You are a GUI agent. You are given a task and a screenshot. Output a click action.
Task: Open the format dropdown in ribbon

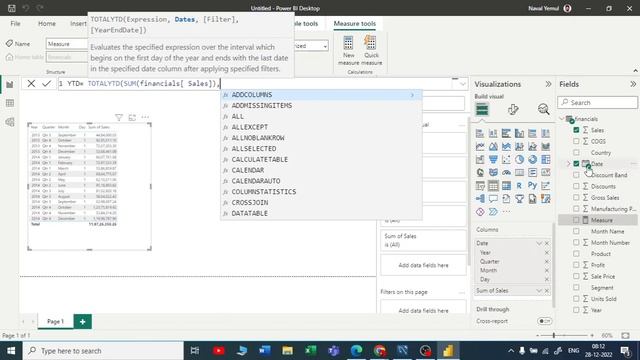click(x=325, y=46)
